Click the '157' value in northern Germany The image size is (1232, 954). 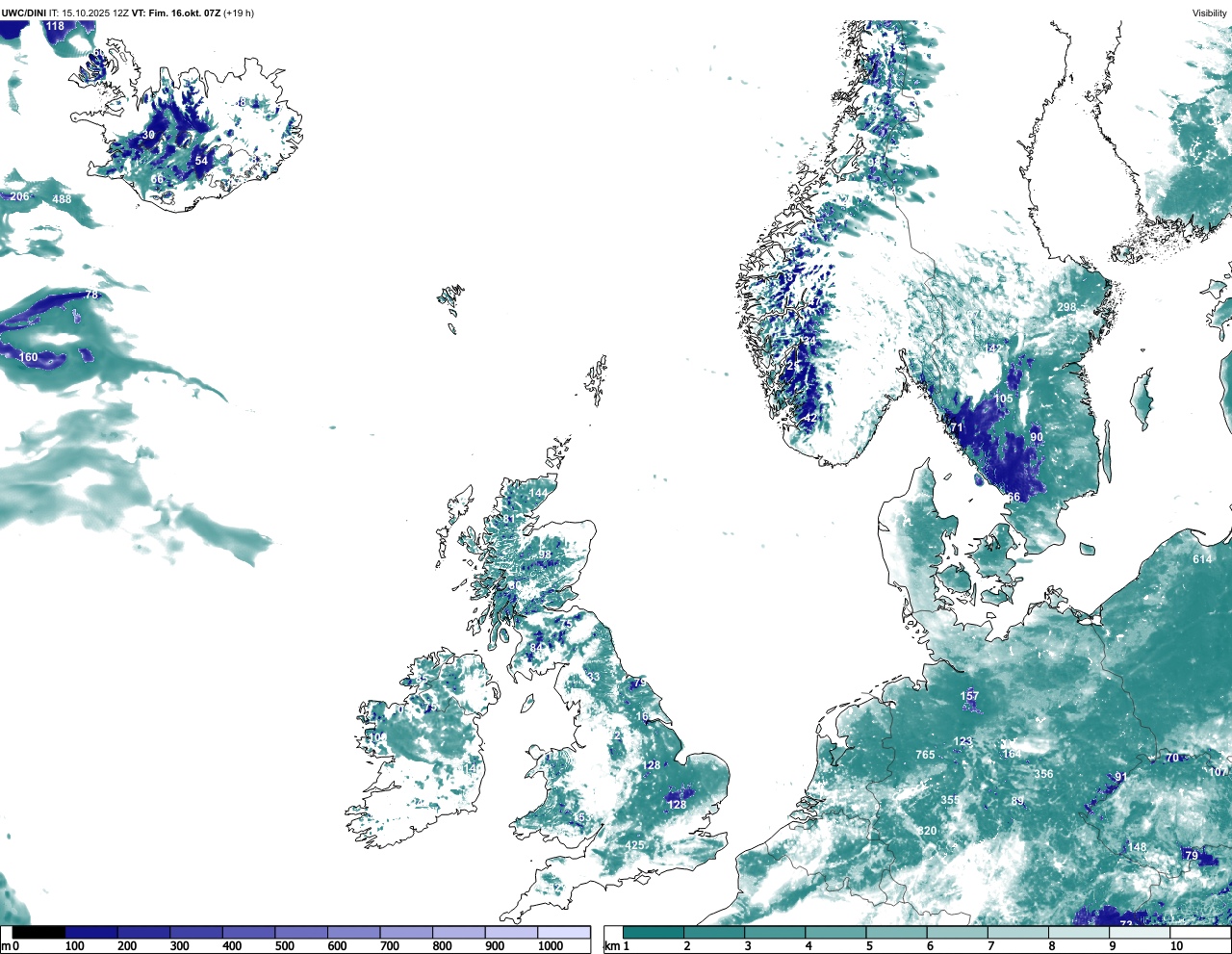tap(969, 696)
